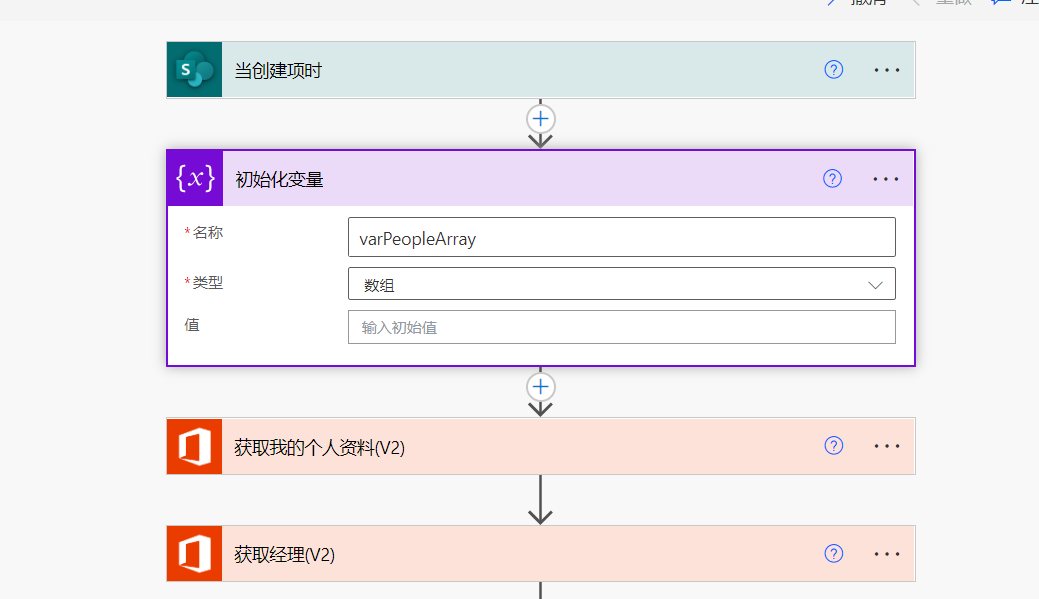Image resolution: width=1039 pixels, height=599 pixels.
Task: Expand the 获取我的个人资料(V2) action card
Action: 550,446
